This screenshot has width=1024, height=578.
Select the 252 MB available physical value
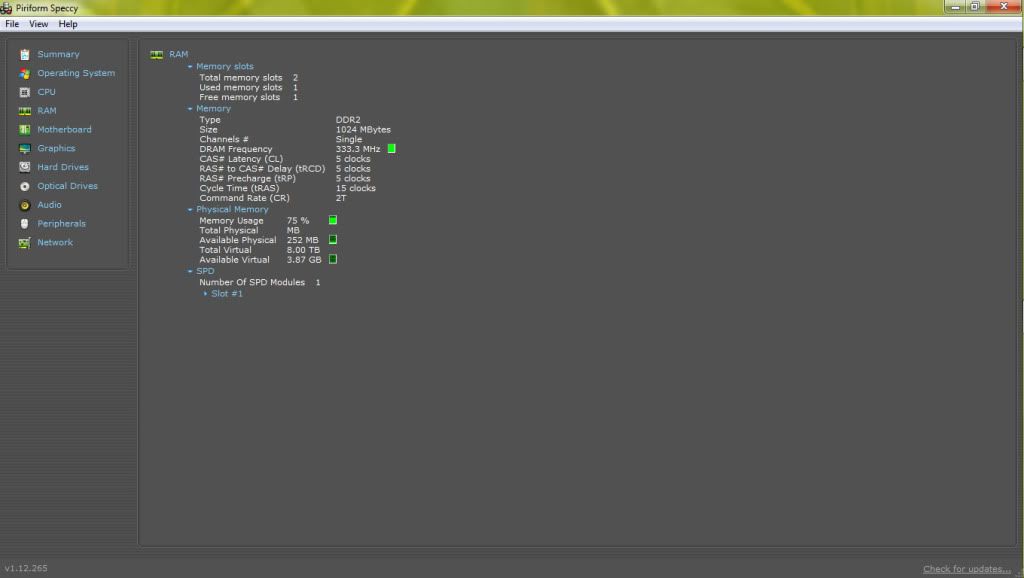pos(302,240)
